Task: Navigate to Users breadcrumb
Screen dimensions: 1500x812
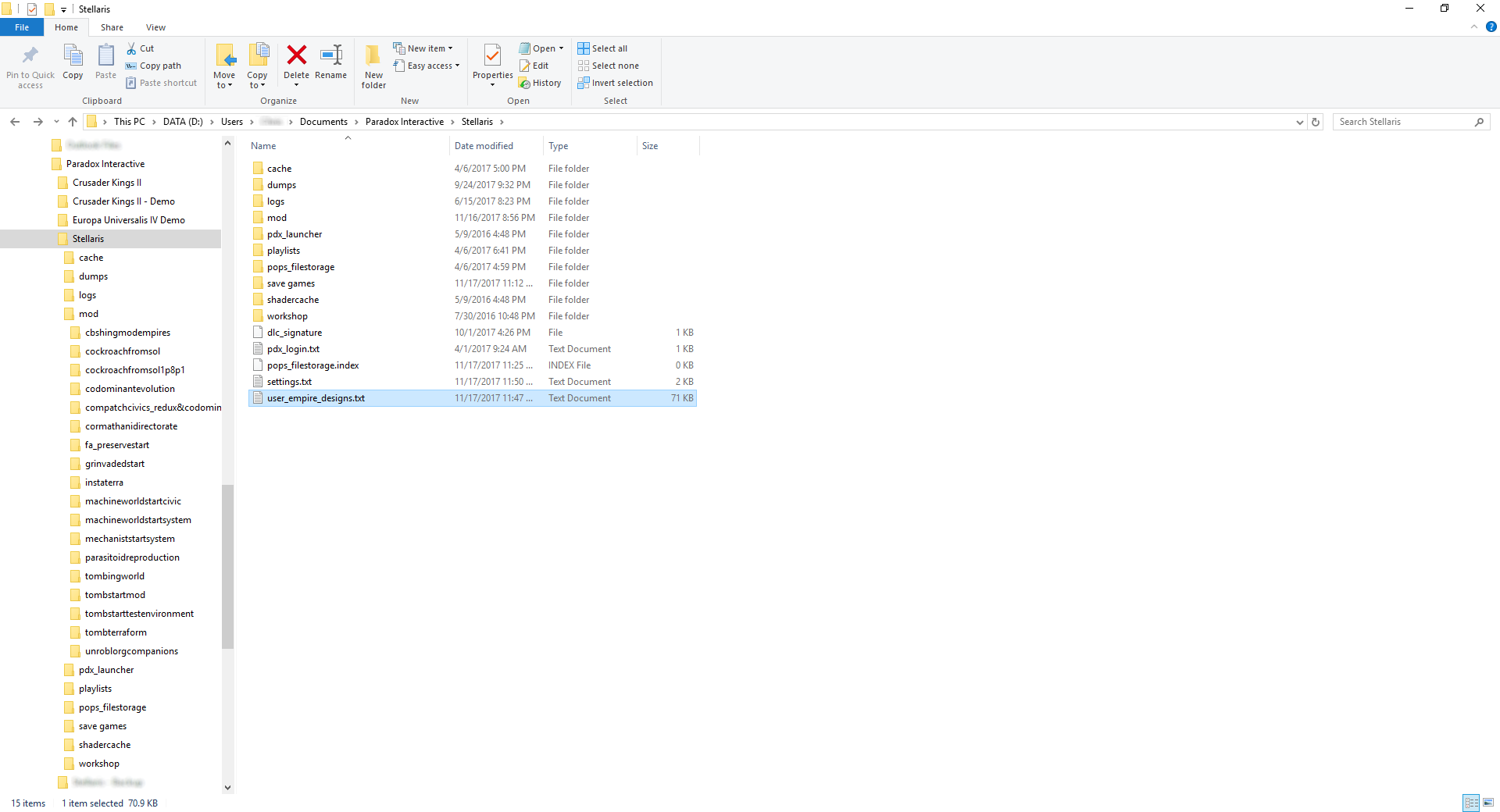Action: pos(232,122)
